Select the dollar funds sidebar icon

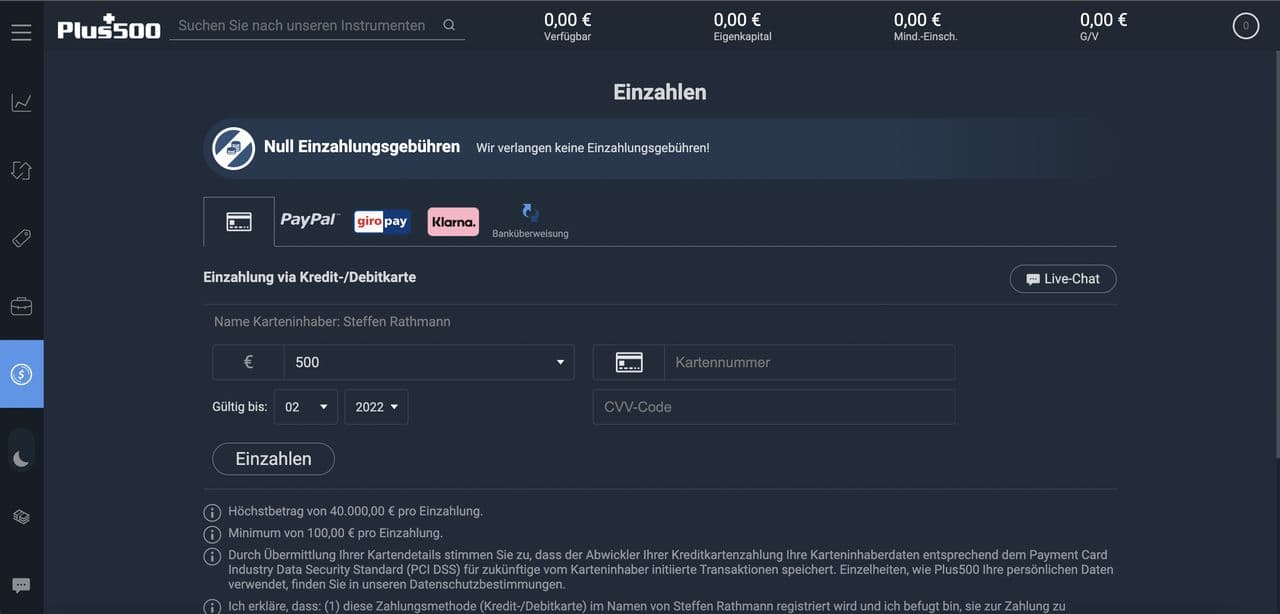click(x=21, y=374)
